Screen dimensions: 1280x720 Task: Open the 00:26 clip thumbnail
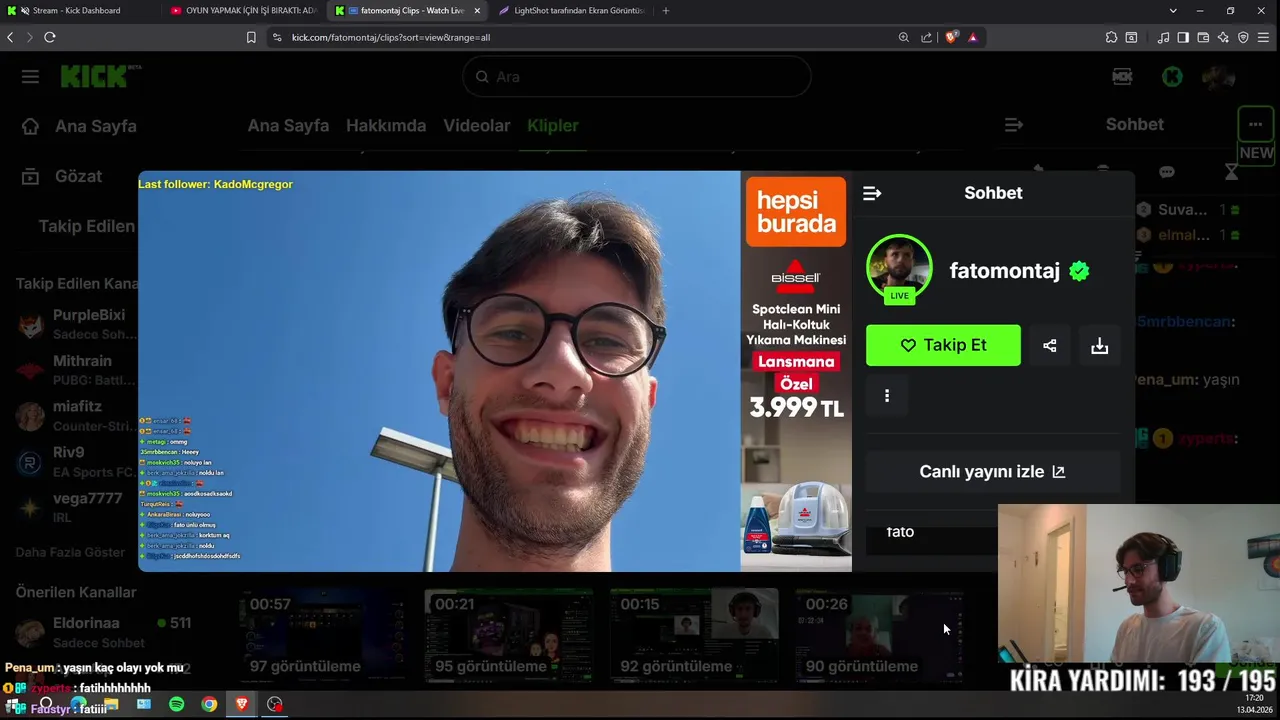878,636
